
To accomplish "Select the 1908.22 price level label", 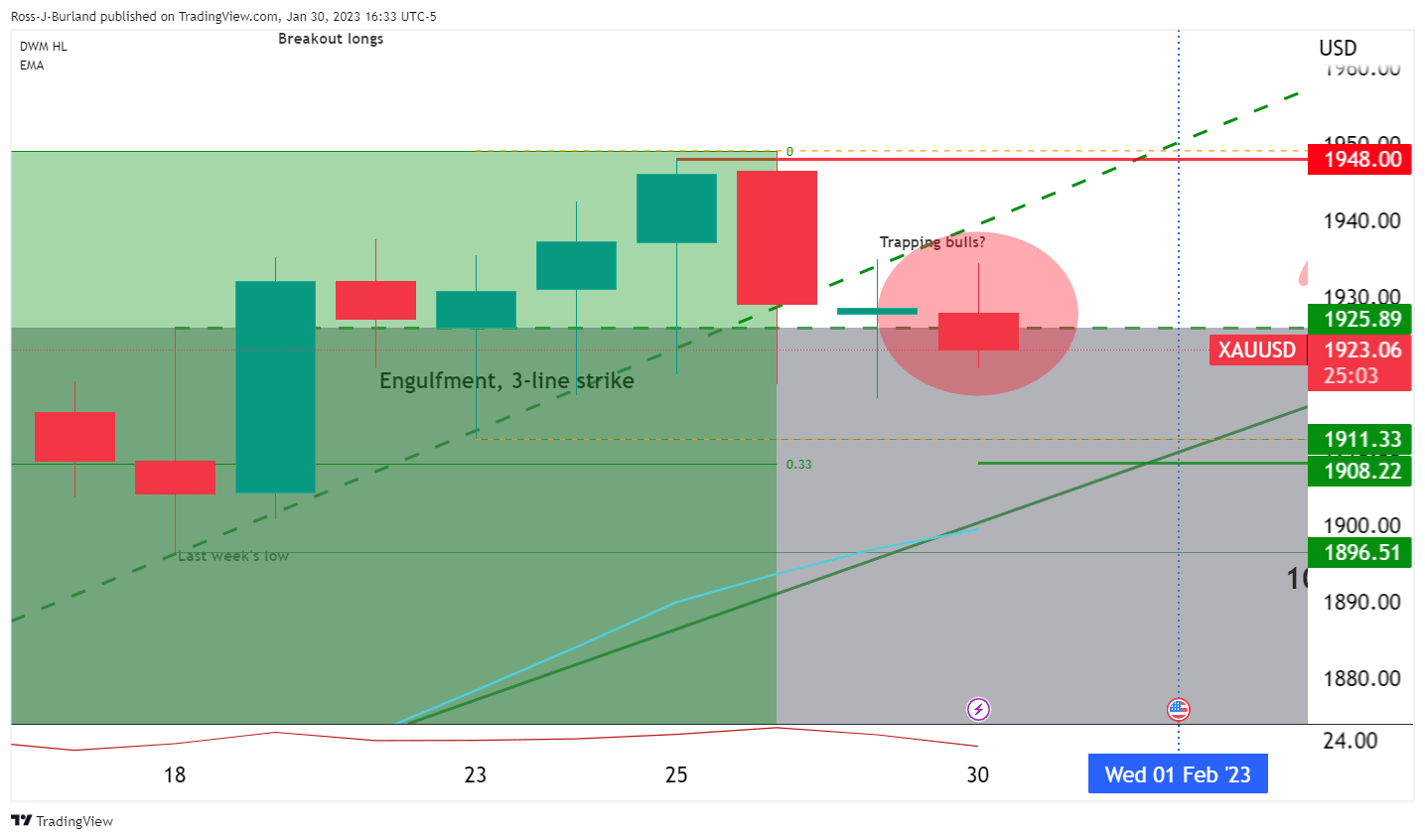I will coord(1360,471).
